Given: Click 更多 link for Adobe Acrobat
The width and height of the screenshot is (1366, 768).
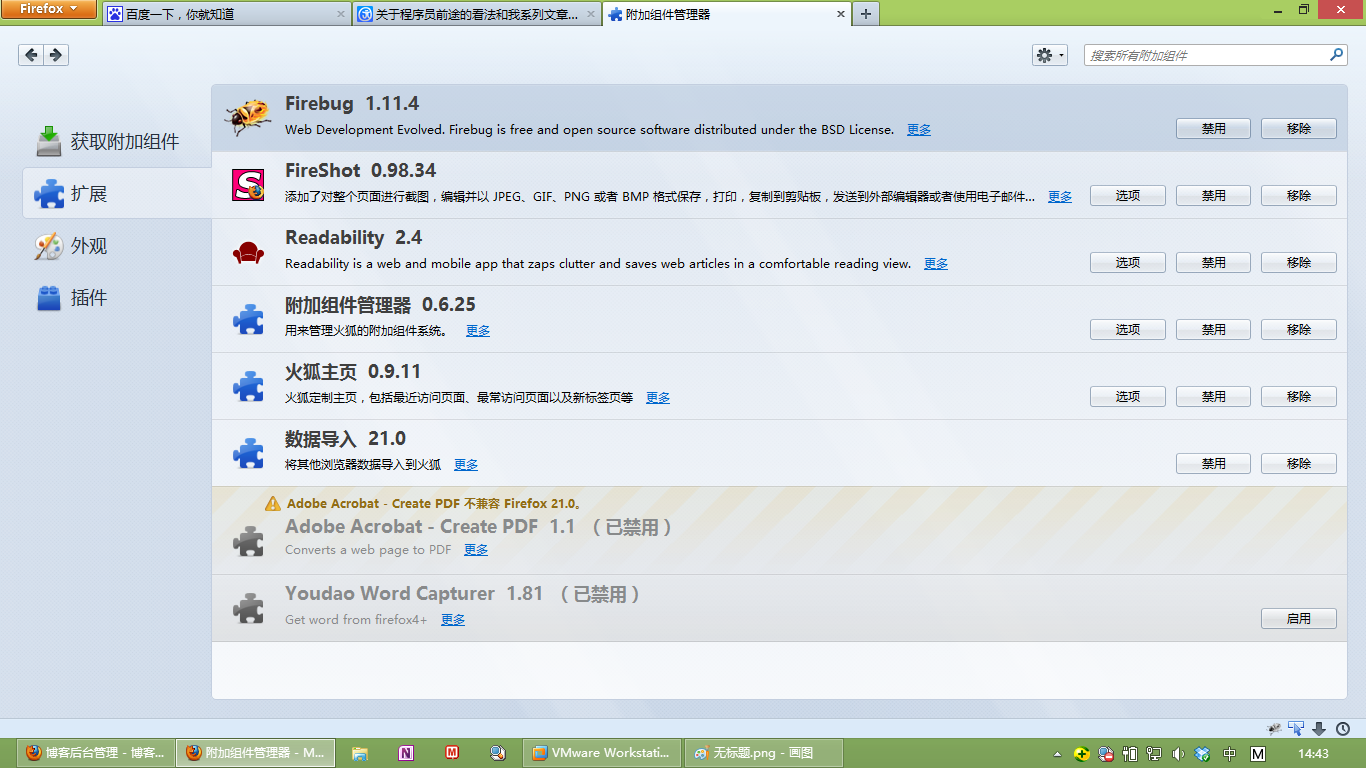Looking at the screenshot, I should coord(476,550).
